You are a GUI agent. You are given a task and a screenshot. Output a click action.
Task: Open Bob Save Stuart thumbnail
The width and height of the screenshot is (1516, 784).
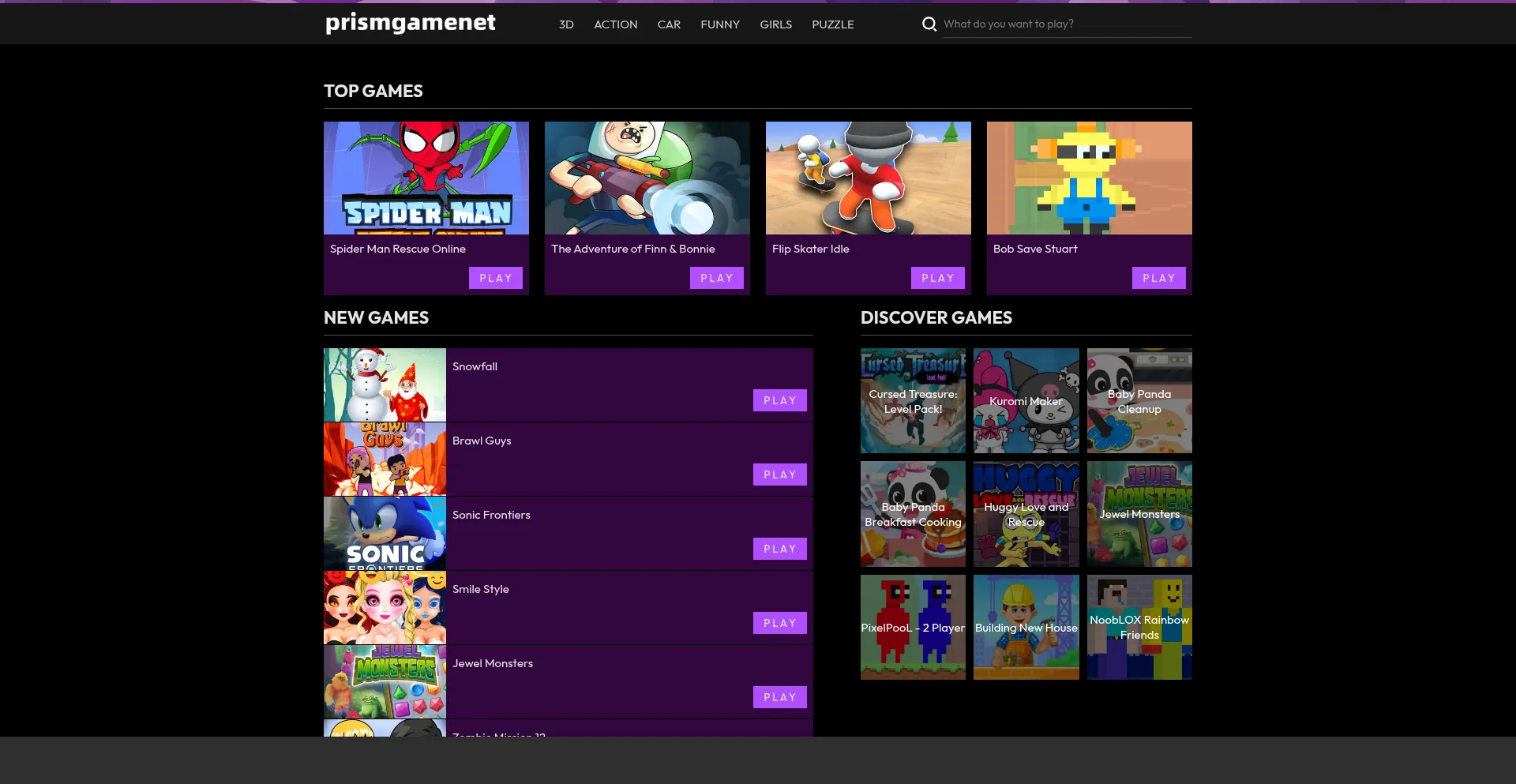pyautogui.click(x=1090, y=178)
